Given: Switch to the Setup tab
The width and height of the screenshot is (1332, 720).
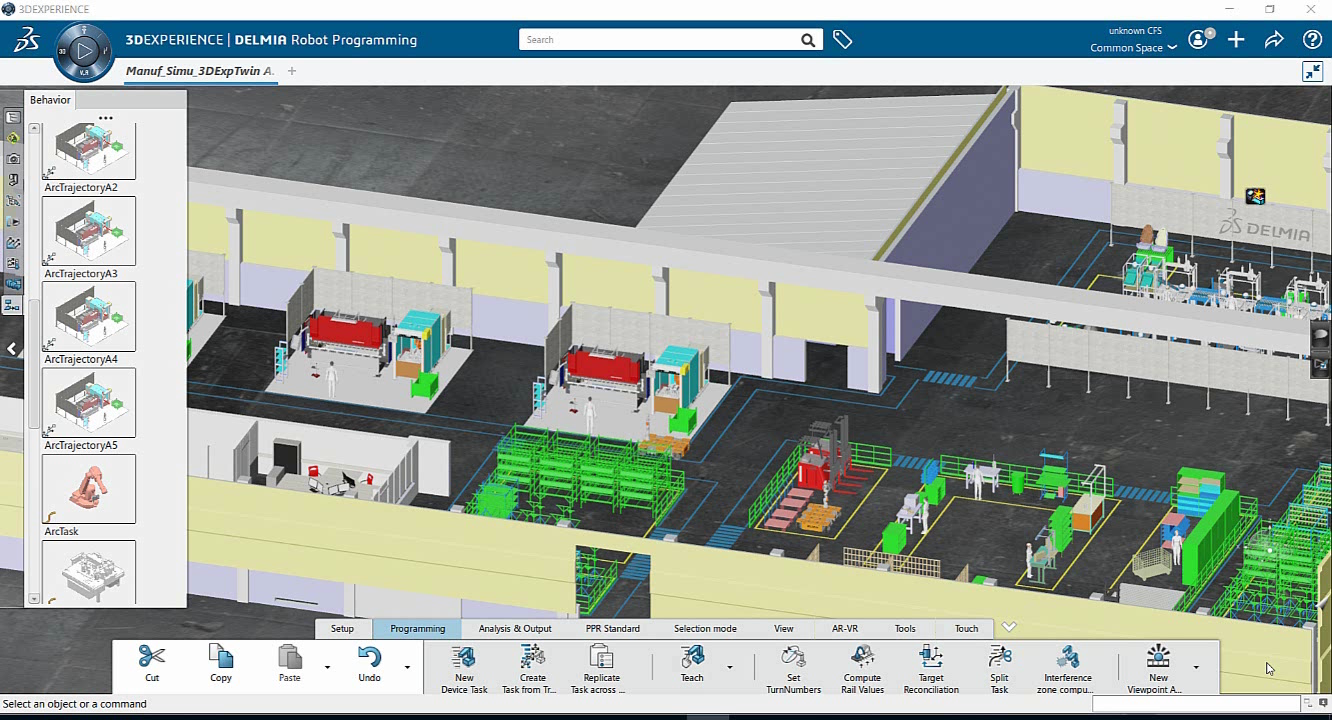Looking at the screenshot, I should 343,629.
